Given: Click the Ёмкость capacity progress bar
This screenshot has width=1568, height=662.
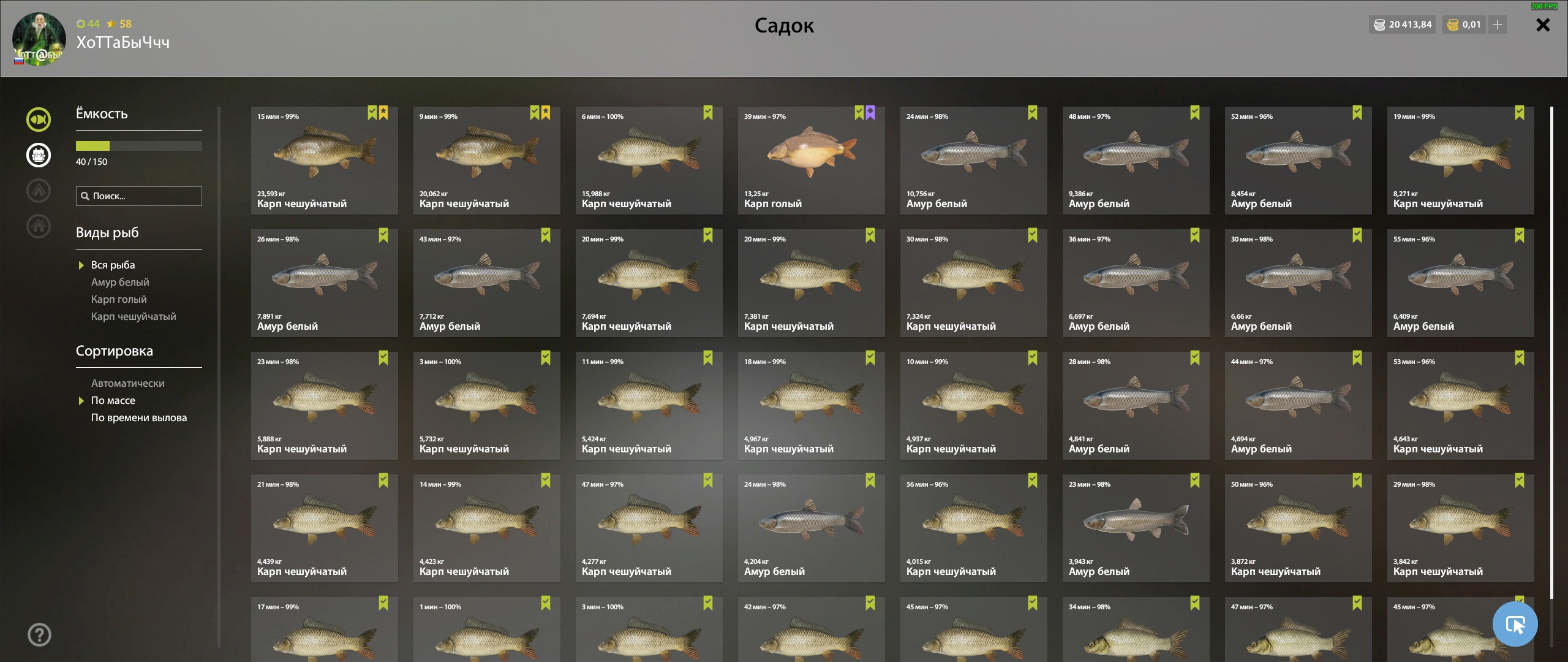Looking at the screenshot, I should coord(139,146).
